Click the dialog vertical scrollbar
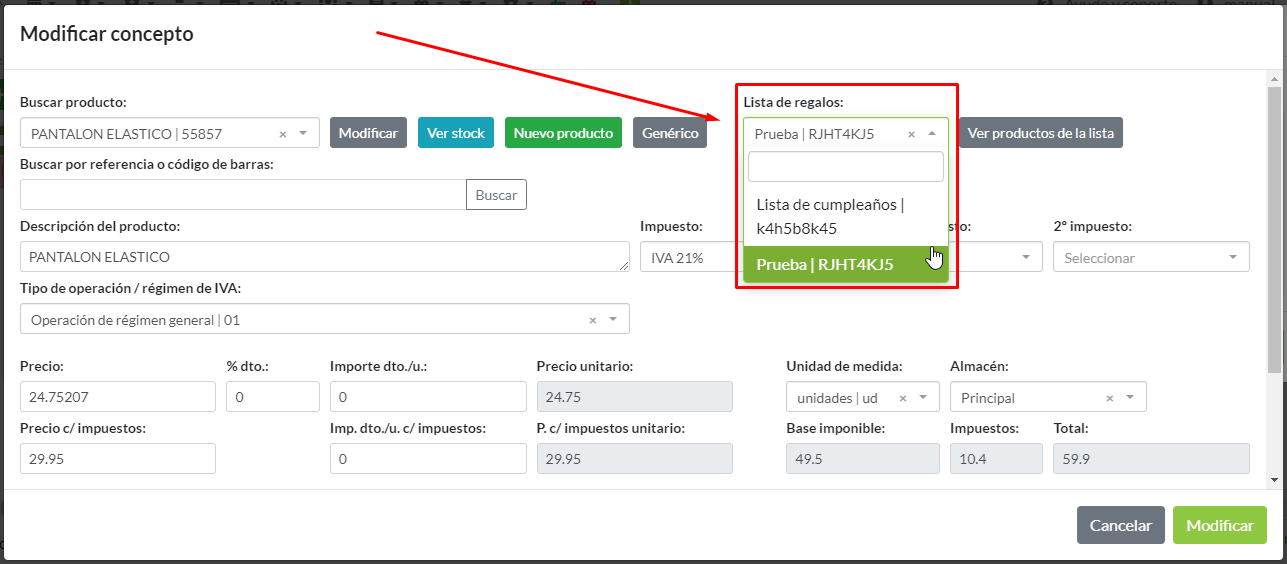 coord(1274,230)
